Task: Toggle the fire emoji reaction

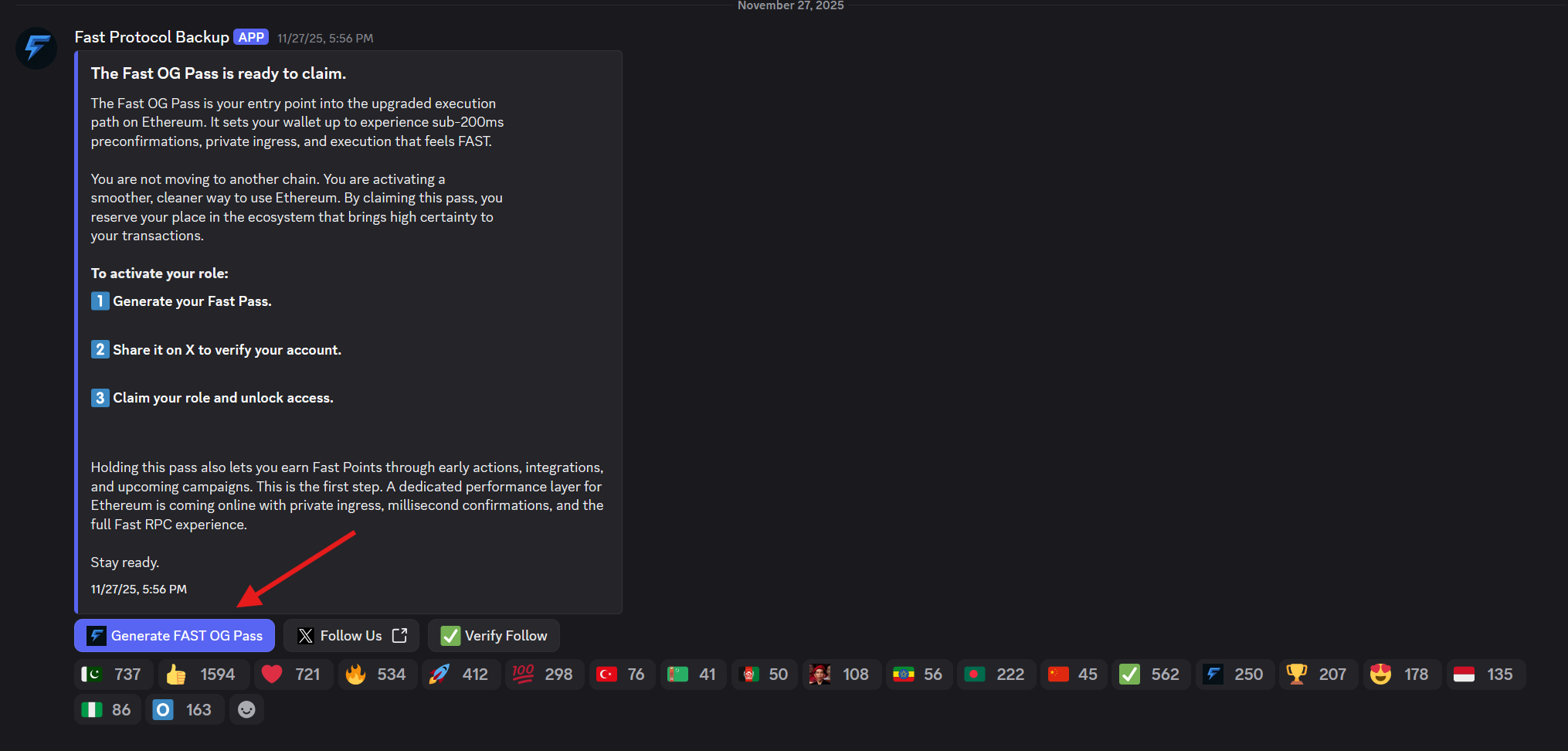Action: click(376, 675)
